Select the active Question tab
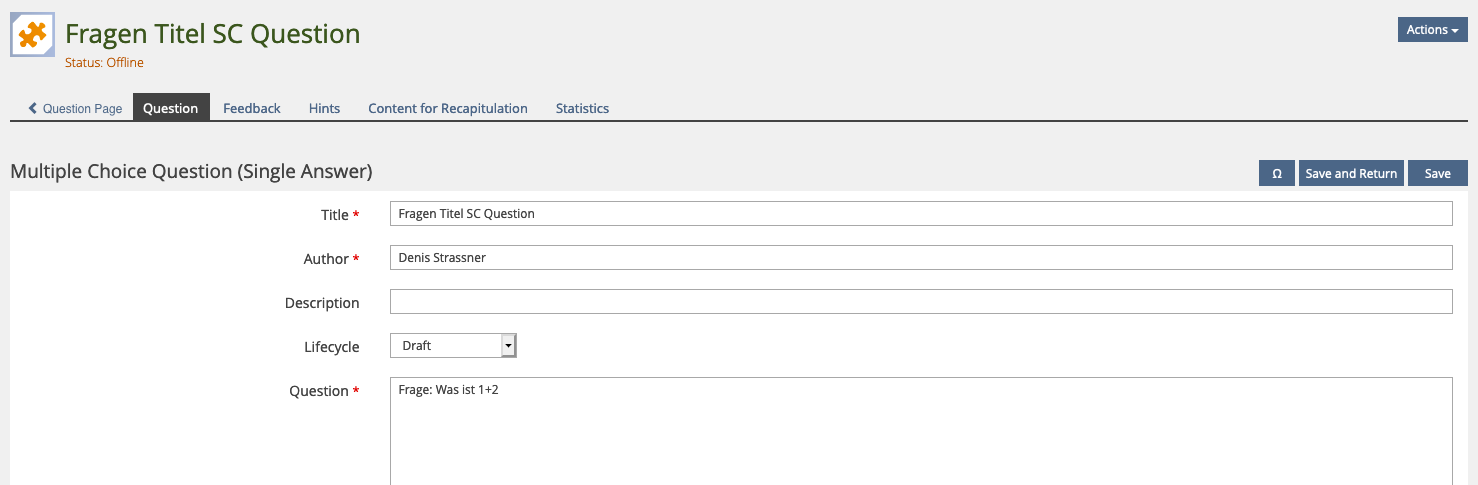Screen dimensions: 1478x485 (x=171, y=108)
